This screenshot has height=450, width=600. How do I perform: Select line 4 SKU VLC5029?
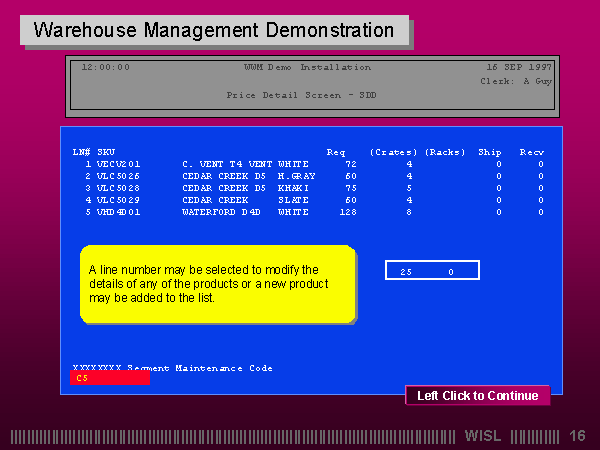[x=118, y=199]
